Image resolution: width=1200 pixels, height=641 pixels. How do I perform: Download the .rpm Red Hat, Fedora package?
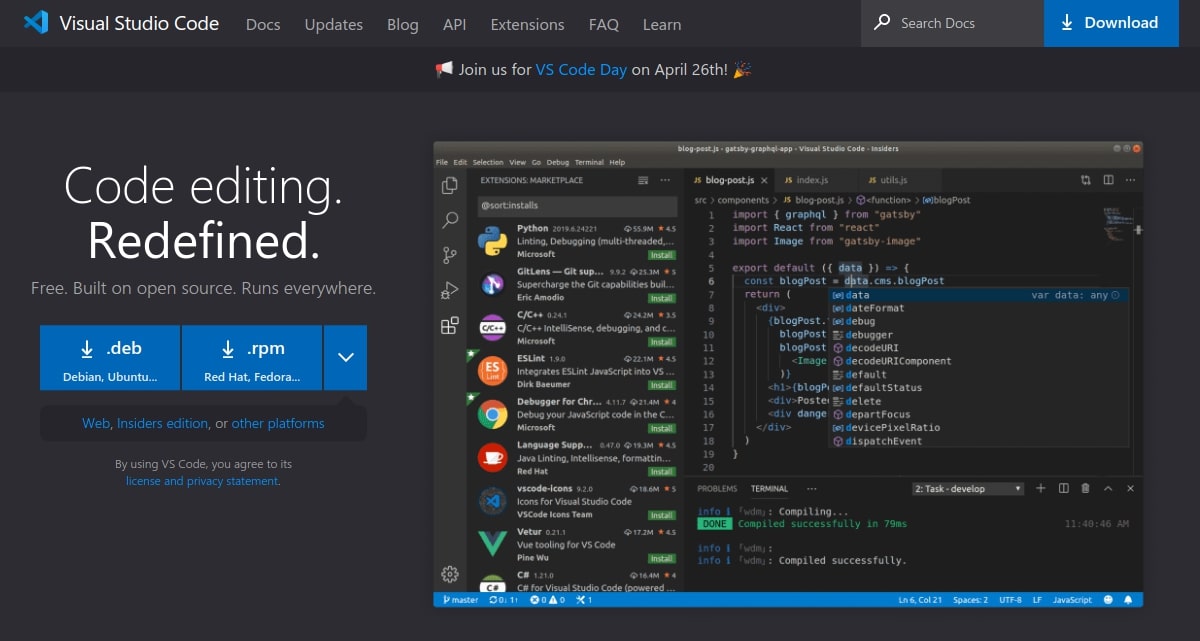(252, 357)
